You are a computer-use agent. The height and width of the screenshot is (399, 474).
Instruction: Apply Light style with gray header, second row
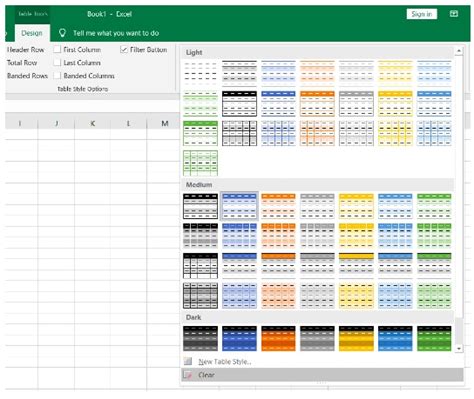356,104
